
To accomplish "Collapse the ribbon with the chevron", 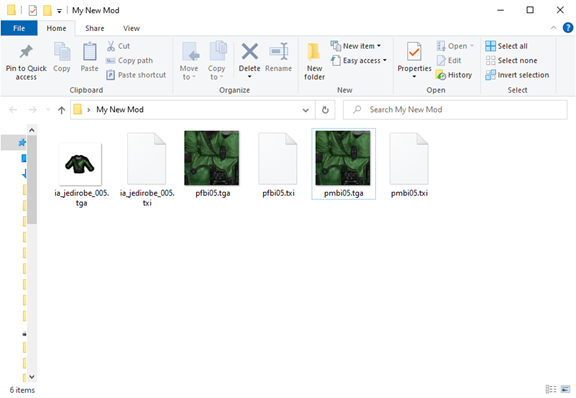I will pos(553,28).
